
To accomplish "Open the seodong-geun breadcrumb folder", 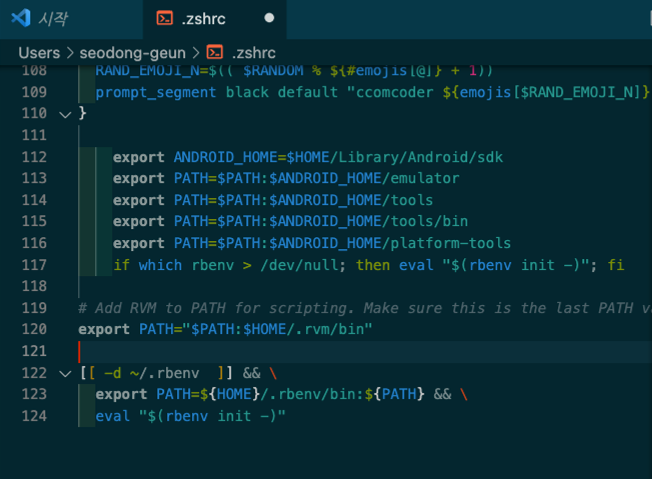I will pos(133,53).
